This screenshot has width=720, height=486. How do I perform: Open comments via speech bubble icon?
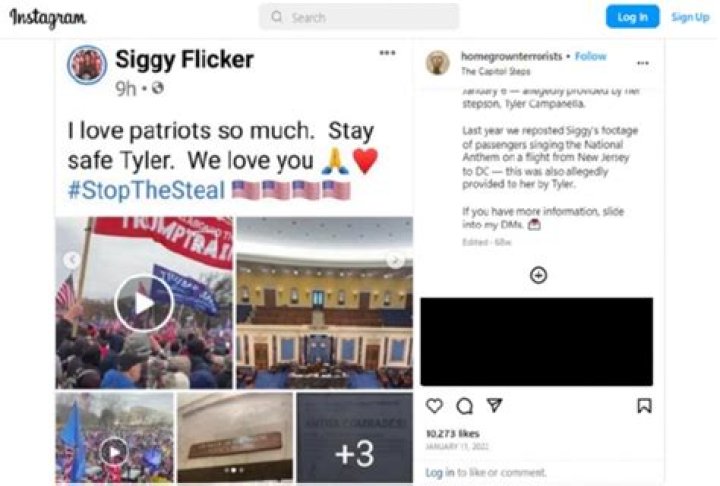(x=464, y=406)
